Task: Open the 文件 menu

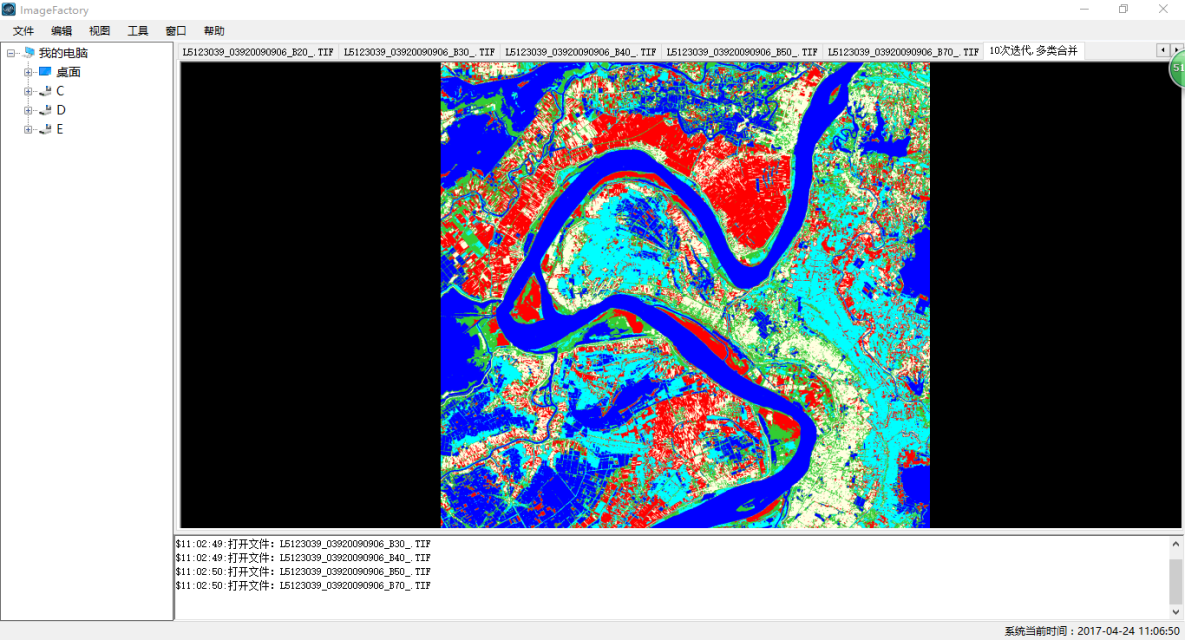Action: [23, 31]
